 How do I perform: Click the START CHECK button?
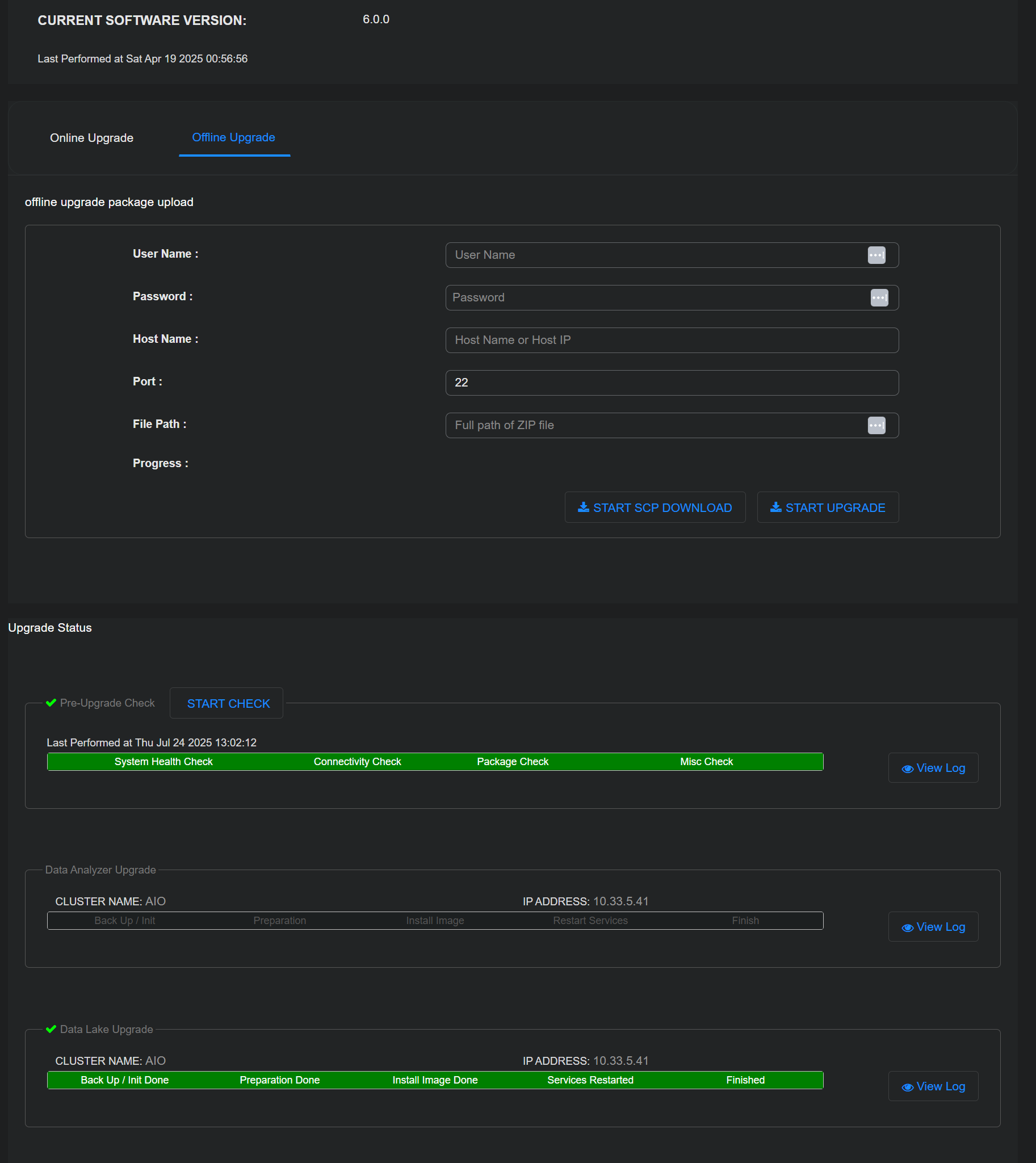228,704
